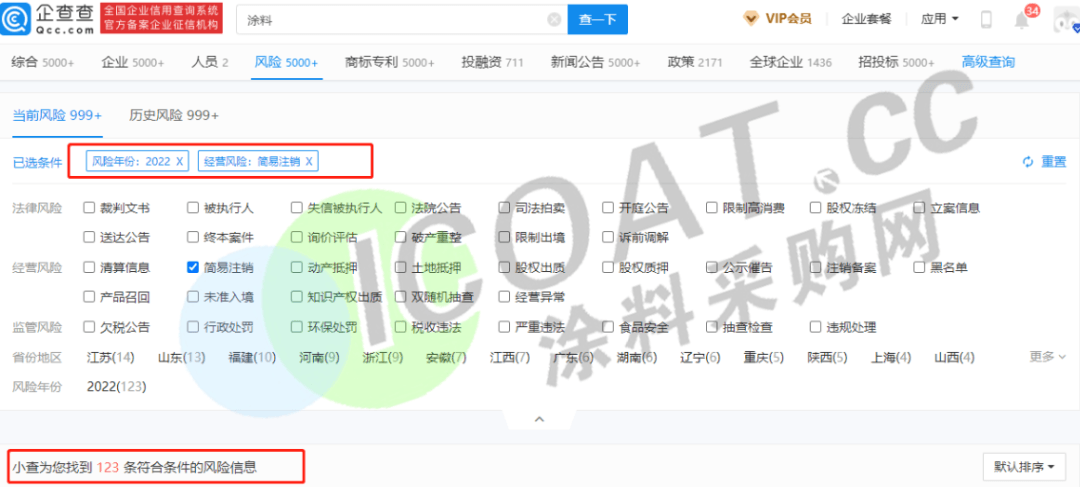Open the notification bell icon
Viewport: 1080px width, 487px height.
click(1021, 20)
